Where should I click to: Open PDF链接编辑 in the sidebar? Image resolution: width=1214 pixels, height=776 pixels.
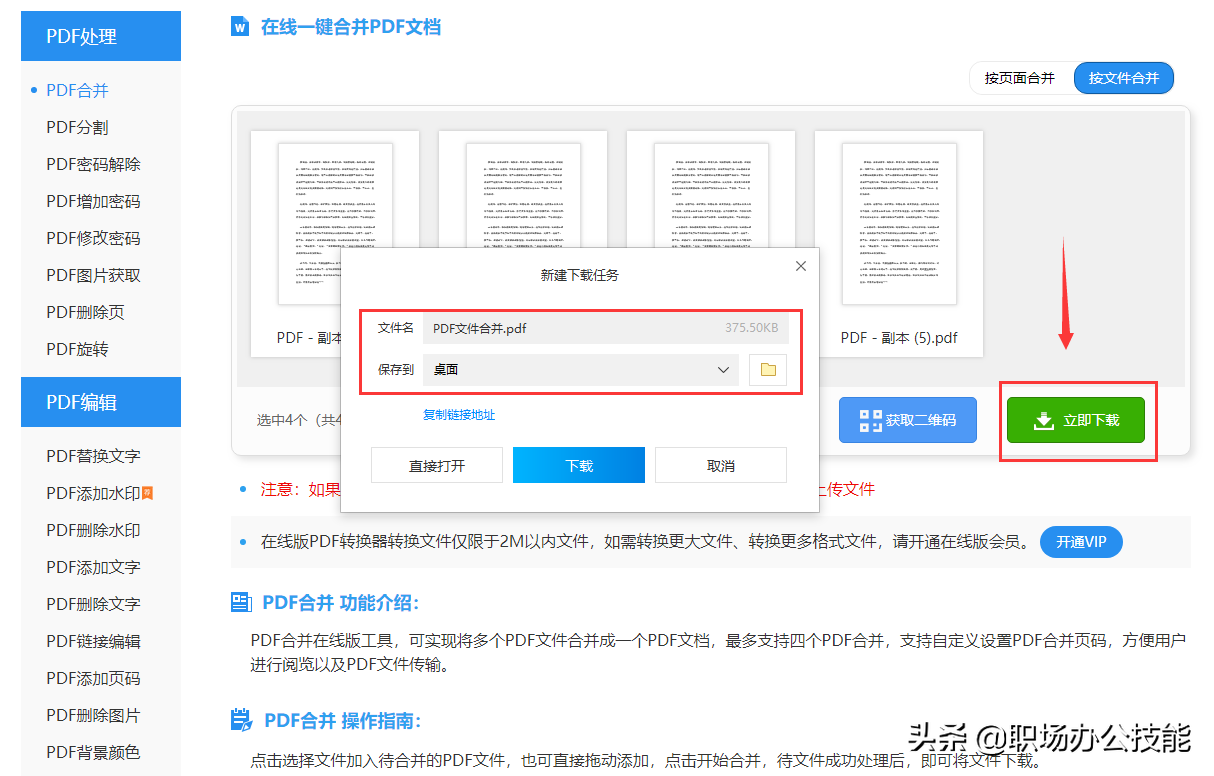pos(93,641)
